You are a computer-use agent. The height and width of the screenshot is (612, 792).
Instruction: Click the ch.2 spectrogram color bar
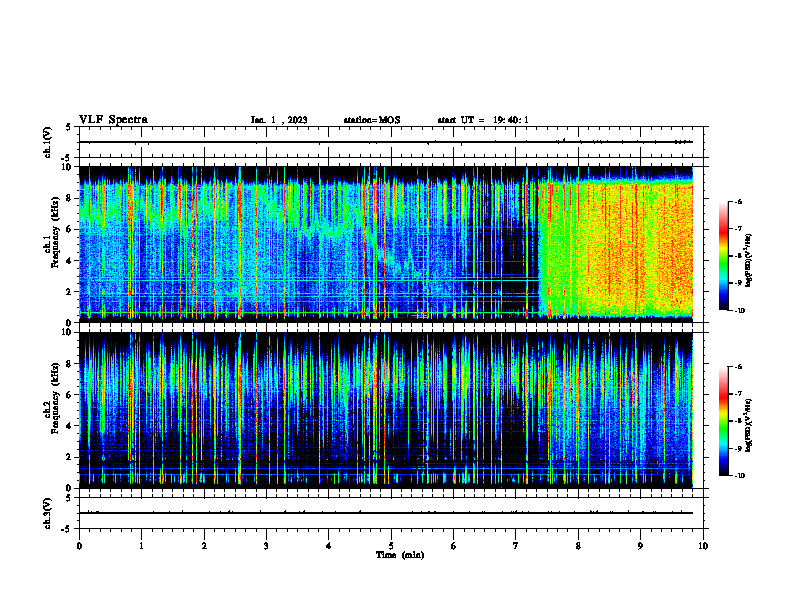[x=723, y=421]
